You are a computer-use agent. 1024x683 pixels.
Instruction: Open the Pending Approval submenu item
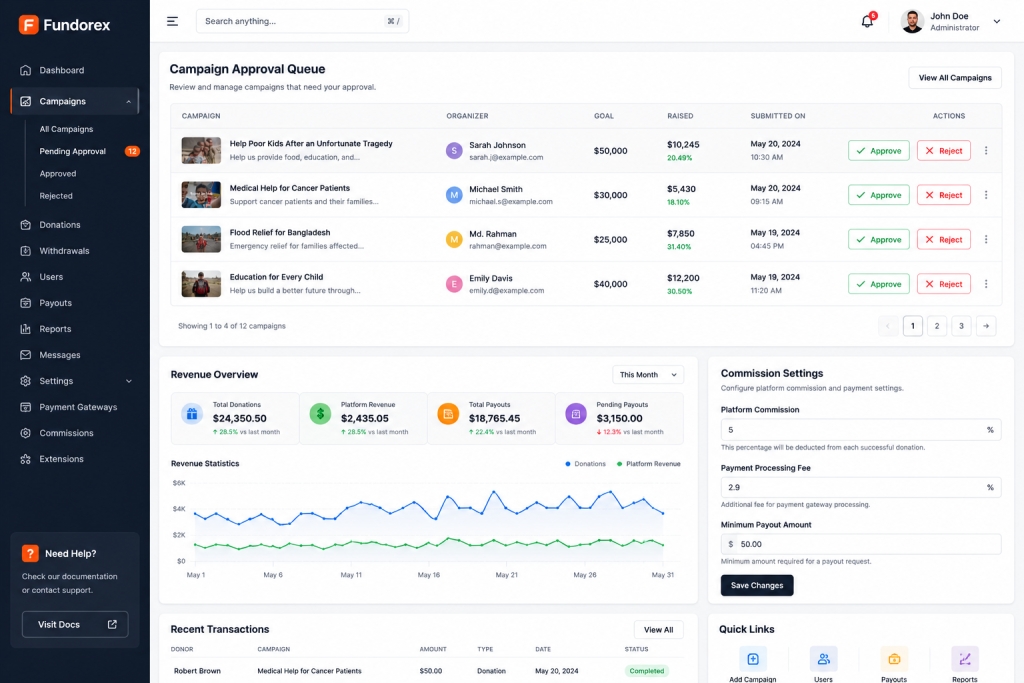pos(72,151)
